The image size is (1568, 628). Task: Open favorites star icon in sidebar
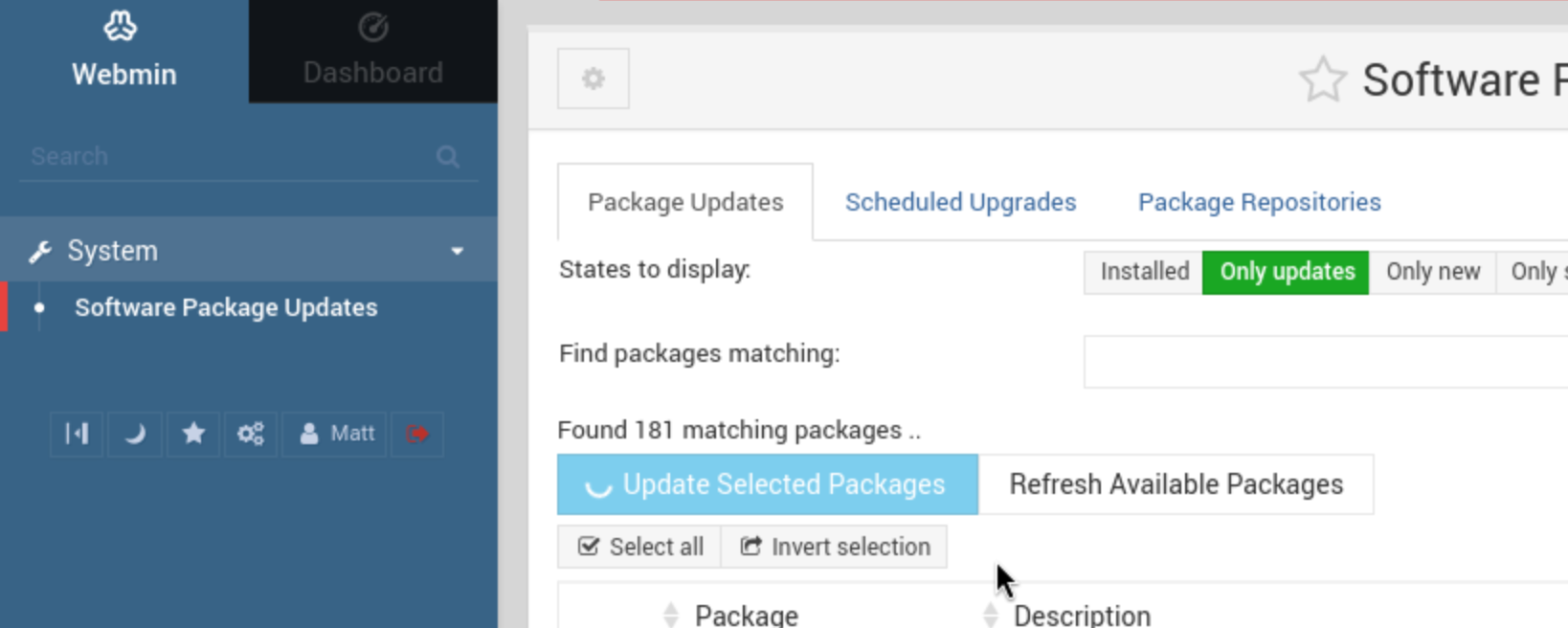(193, 434)
